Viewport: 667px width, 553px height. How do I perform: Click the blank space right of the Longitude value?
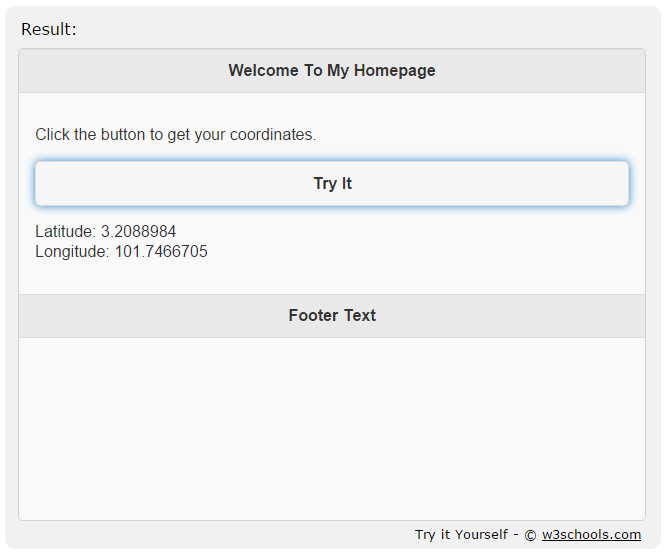point(425,251)
